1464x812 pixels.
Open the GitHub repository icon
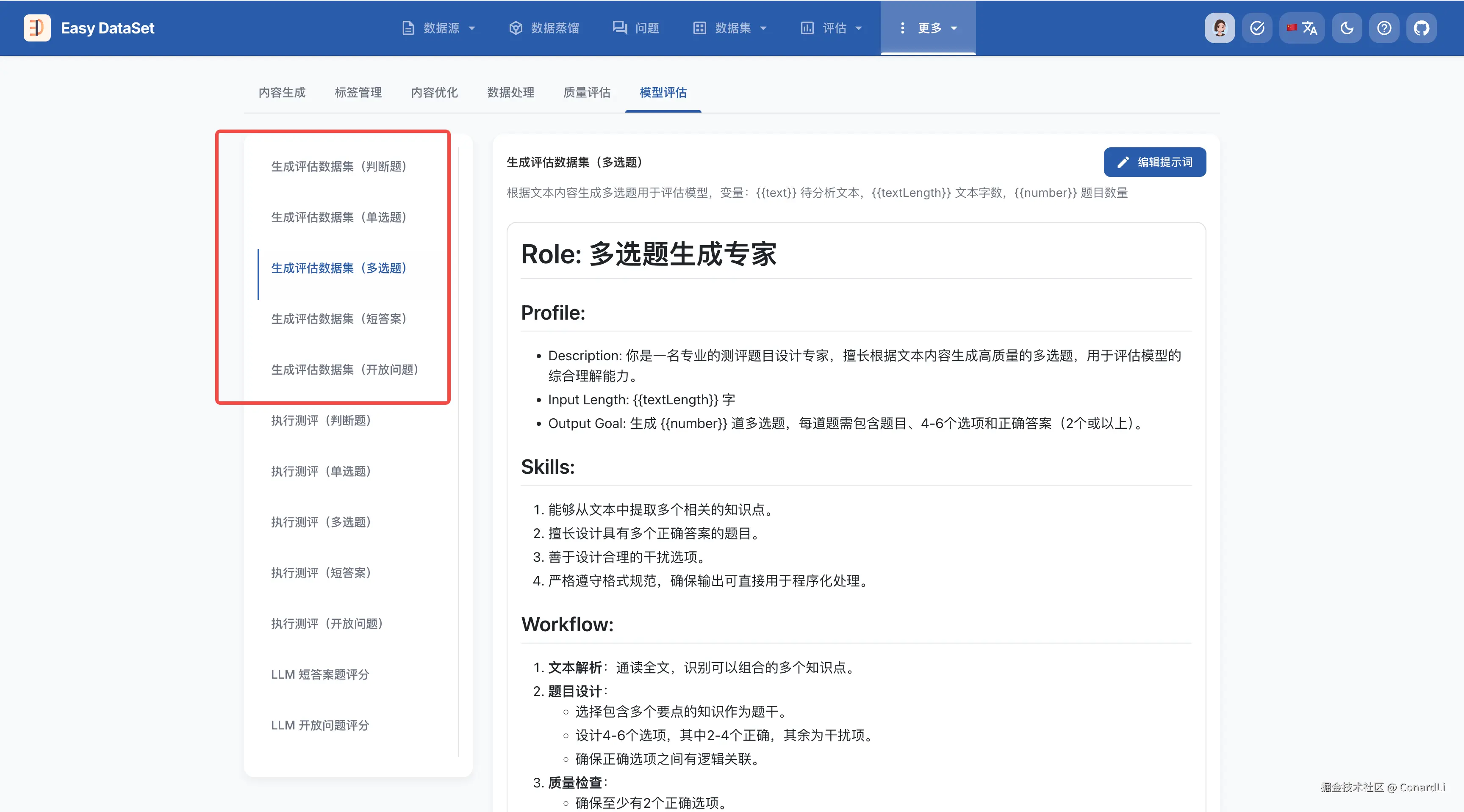click(1421, 28)
